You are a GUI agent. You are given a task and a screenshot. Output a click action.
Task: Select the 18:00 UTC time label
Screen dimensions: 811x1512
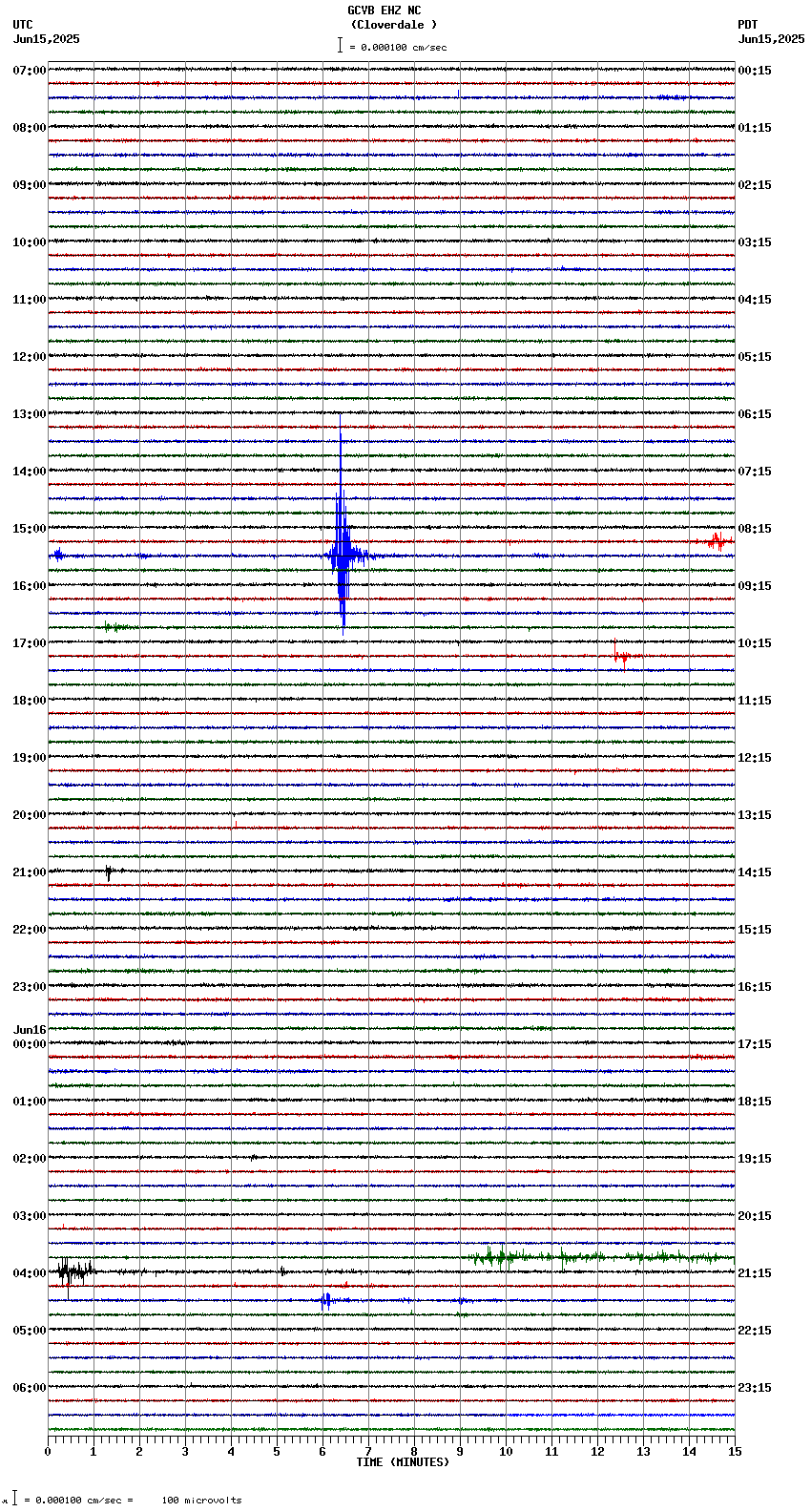30,701
